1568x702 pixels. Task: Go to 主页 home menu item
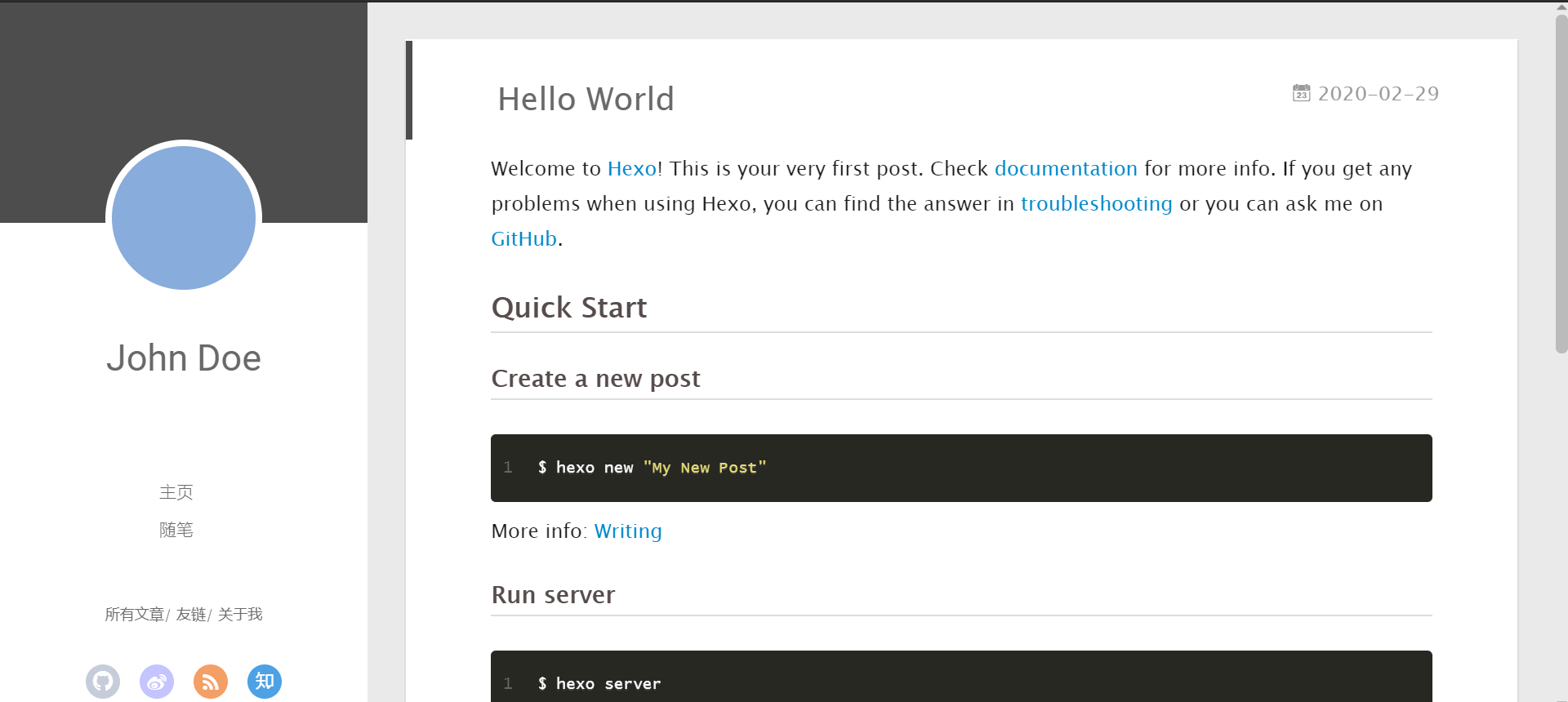(x=176, y=492)
